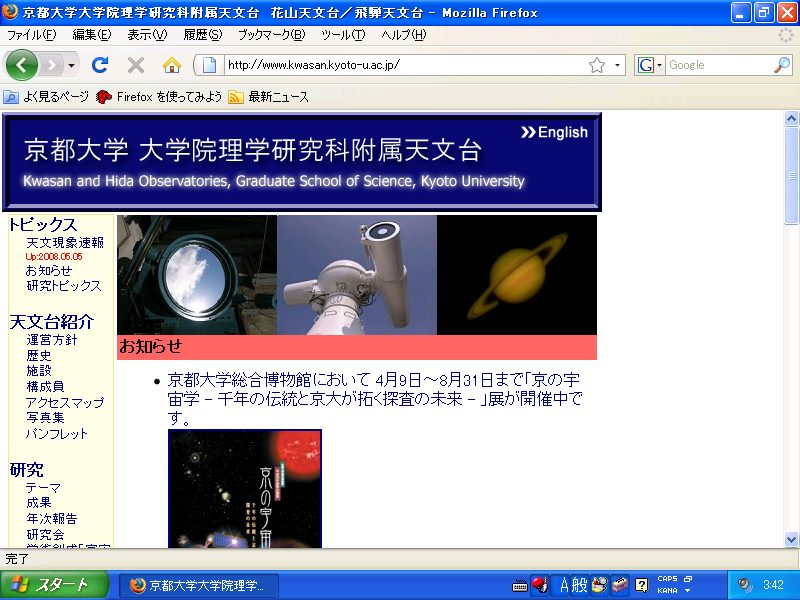
Task: Open the 履歴(S) menu
Action: (x=203, y=35)
